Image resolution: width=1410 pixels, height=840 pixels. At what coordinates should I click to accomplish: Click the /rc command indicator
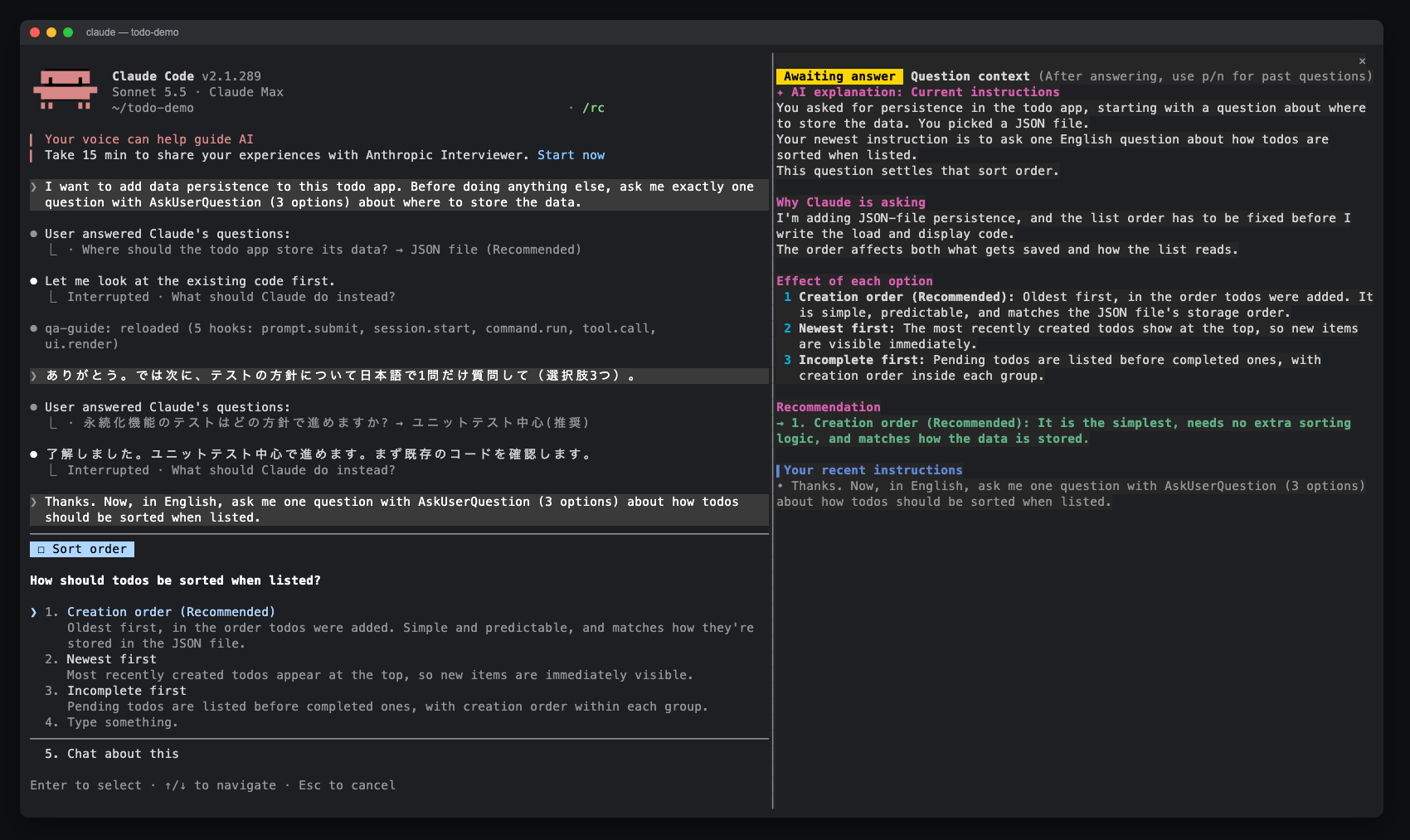(x=593, y=108)
